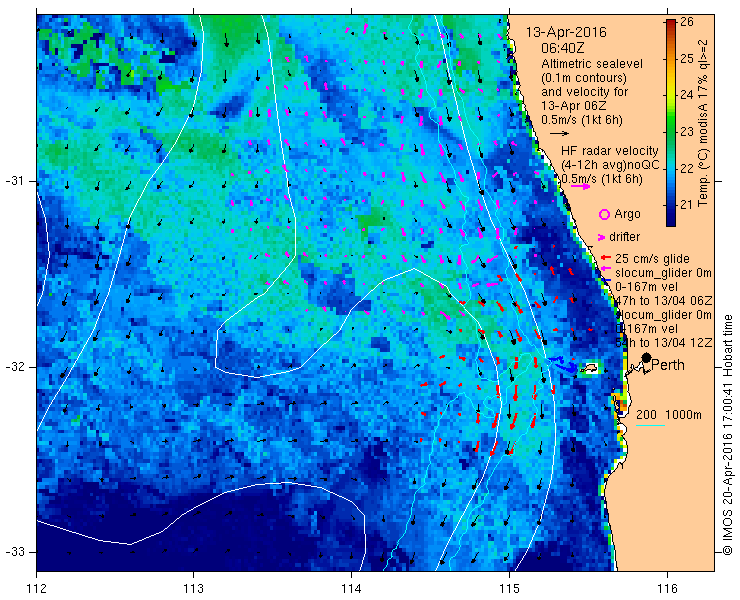Click the 'drifter' legend label

(x=624, y=237)
